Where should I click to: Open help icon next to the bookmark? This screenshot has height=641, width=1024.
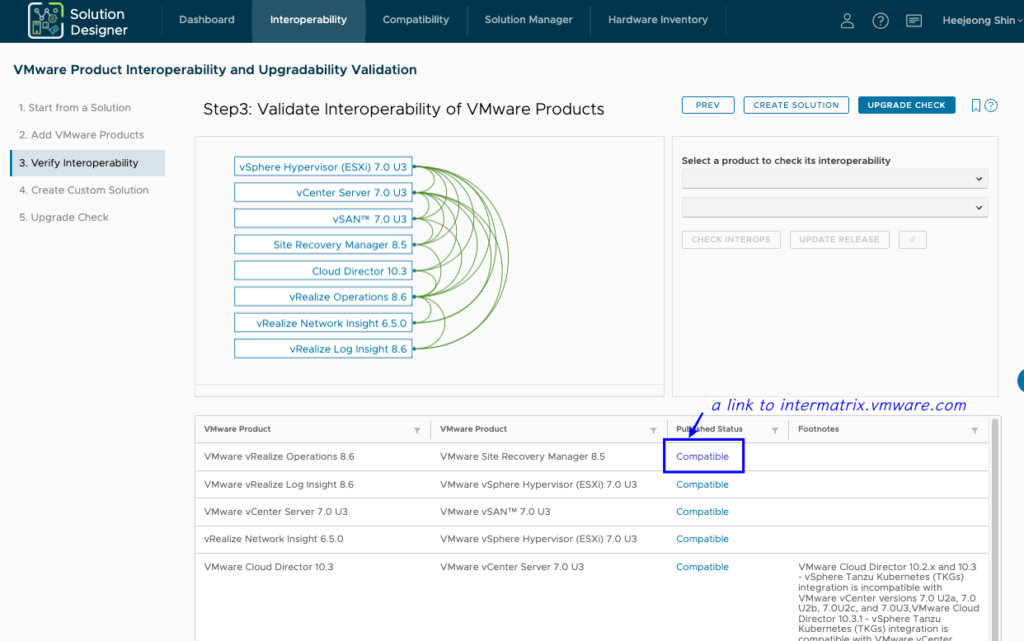991,104
